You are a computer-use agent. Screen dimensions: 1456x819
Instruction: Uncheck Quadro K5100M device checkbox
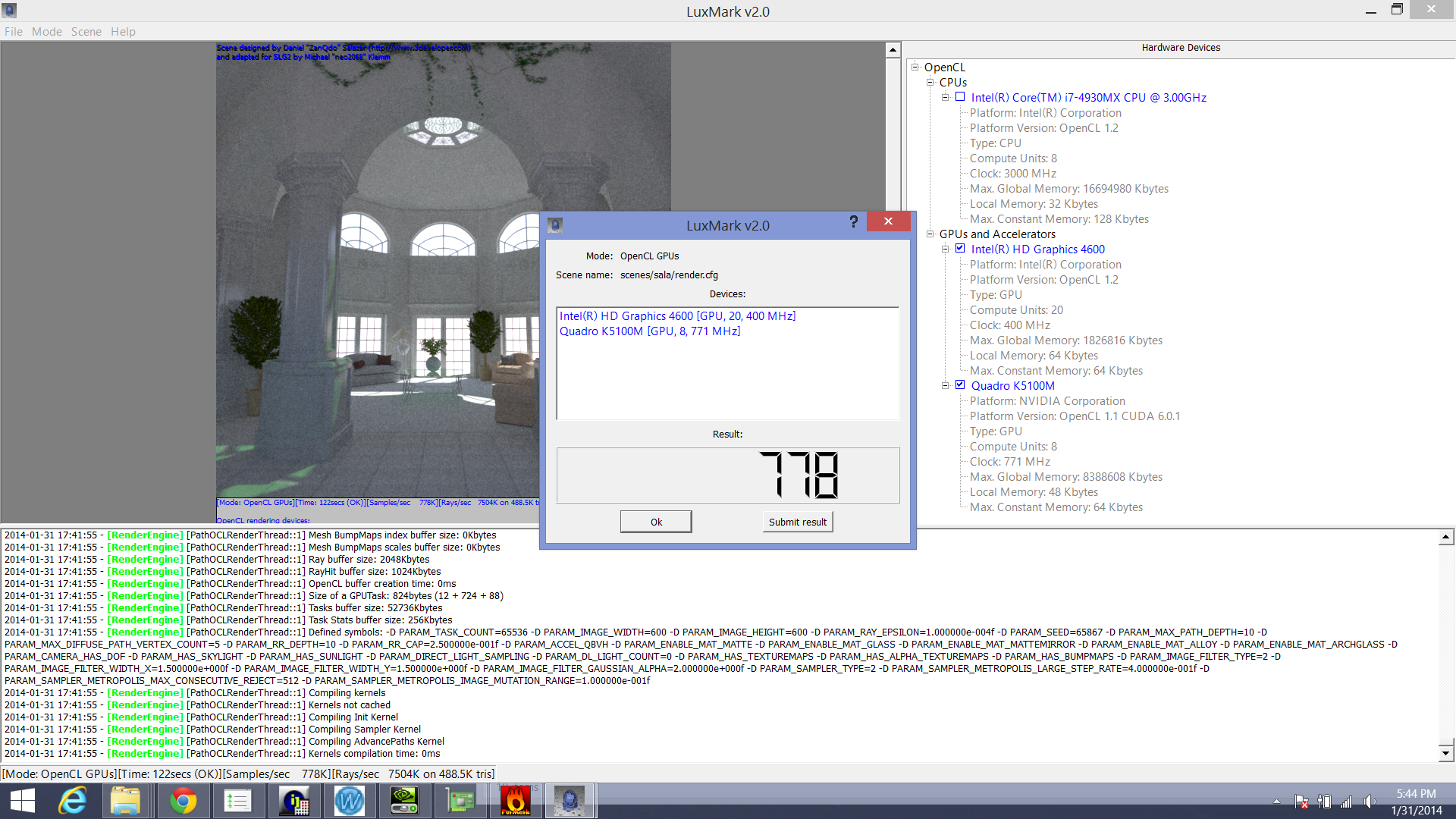[960, 385]
